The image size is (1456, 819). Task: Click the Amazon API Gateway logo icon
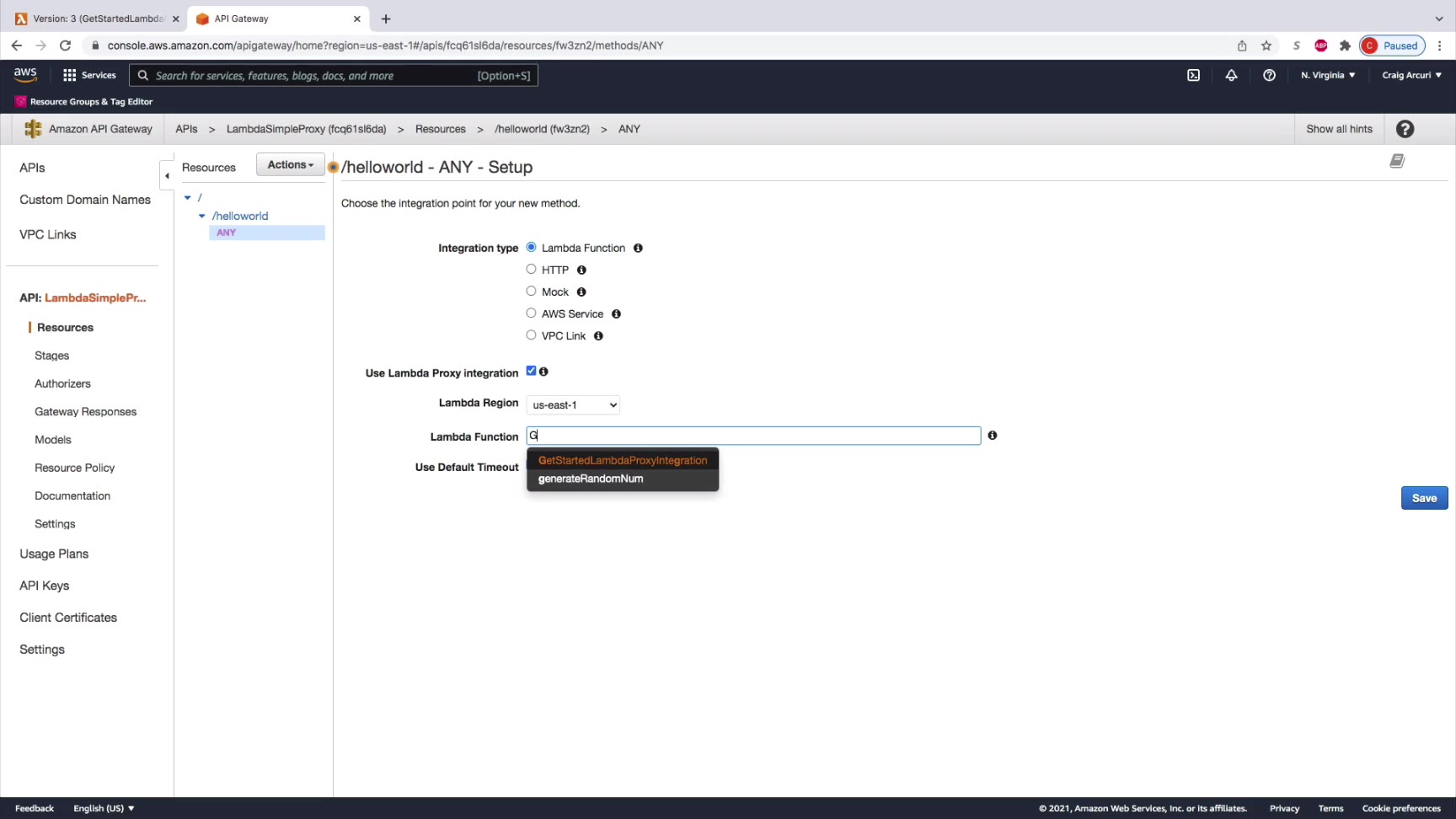(x=33, y=129)
